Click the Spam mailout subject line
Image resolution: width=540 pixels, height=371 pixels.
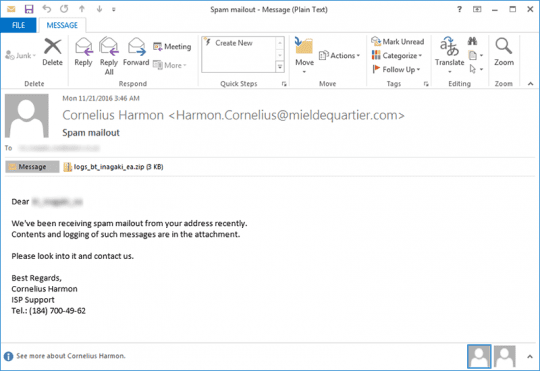tap(91, 133)
